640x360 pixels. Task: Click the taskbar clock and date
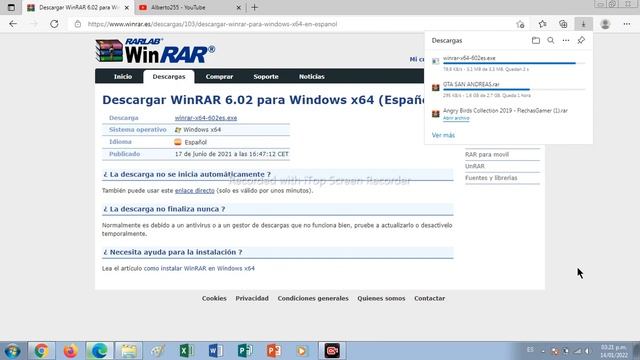(614, 351)
